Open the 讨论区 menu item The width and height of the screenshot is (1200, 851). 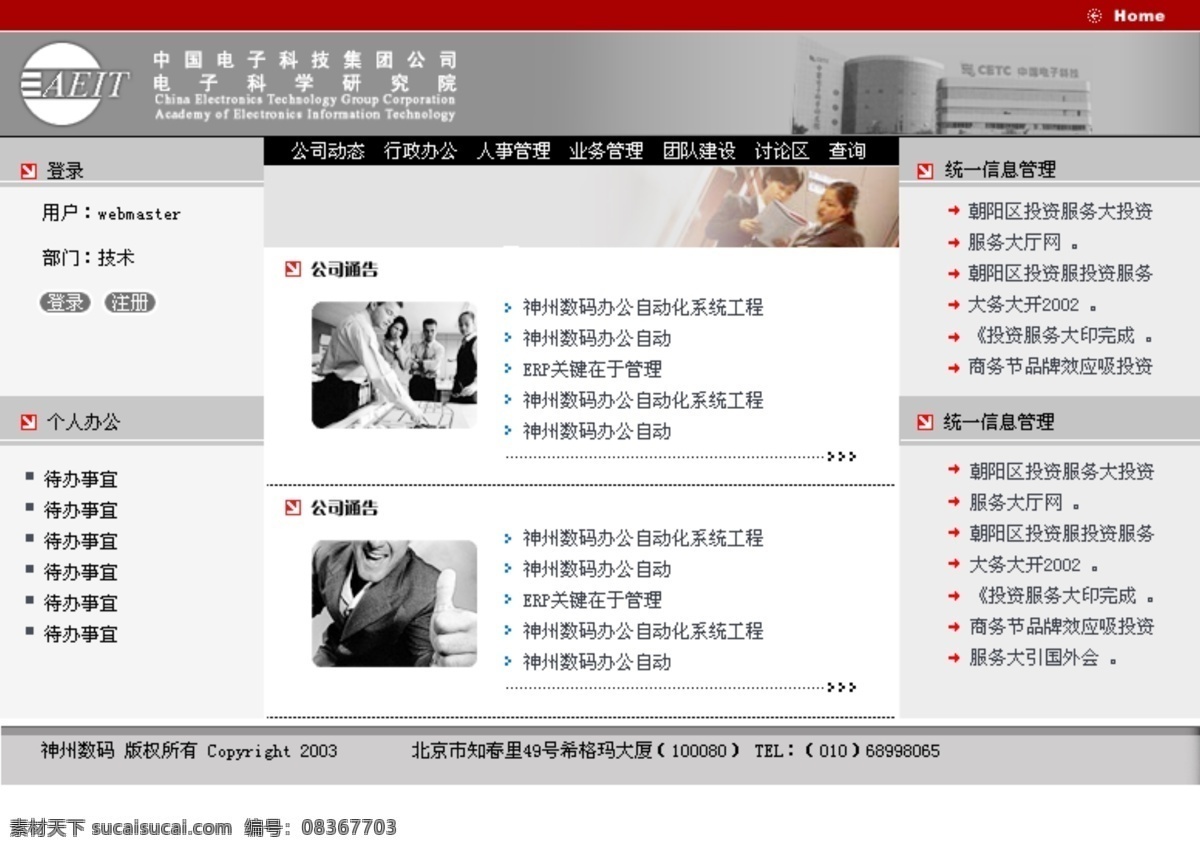click(782, 151)
